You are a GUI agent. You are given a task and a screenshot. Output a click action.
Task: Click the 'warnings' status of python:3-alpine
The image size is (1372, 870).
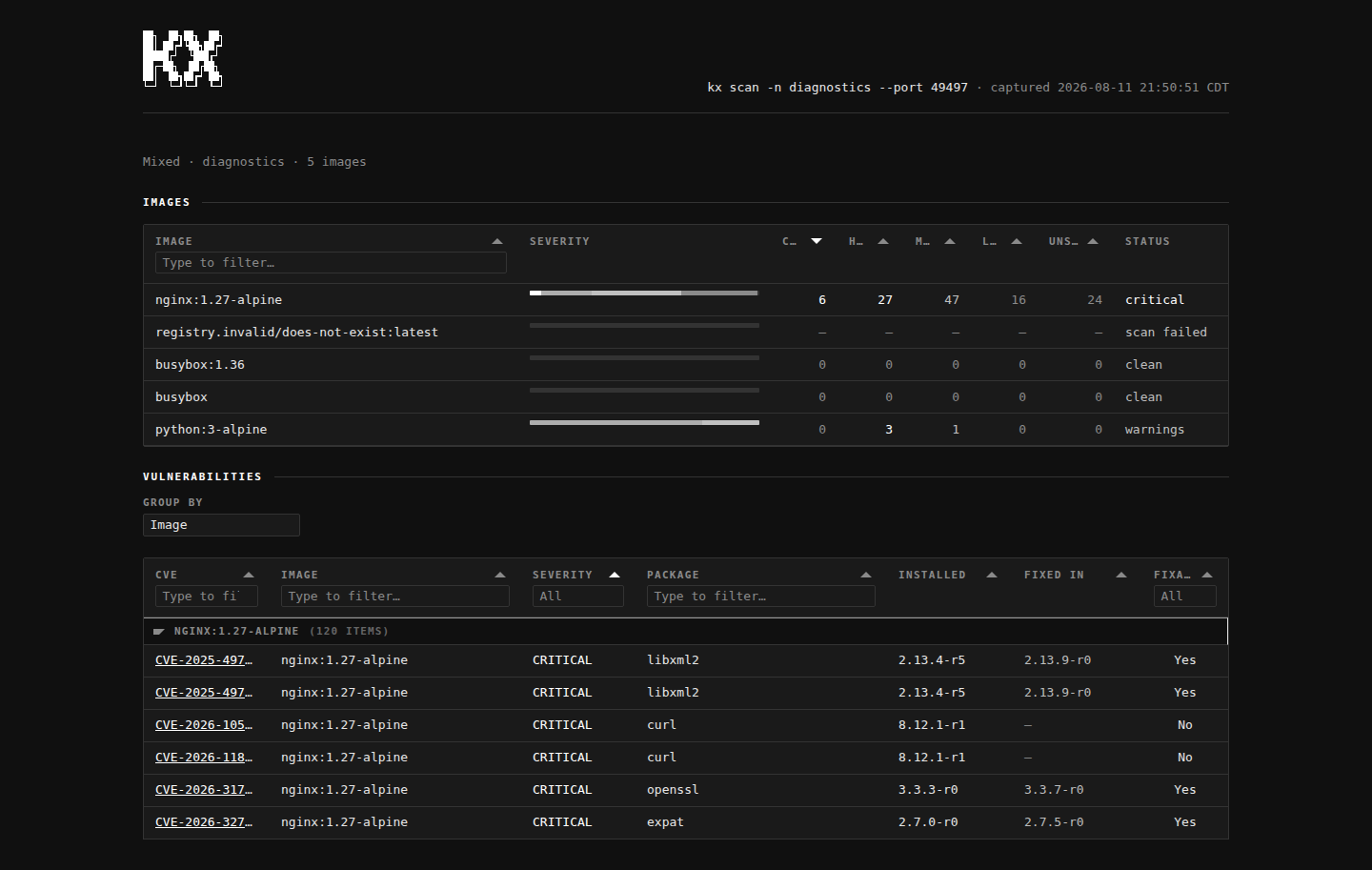pos(1155,430)
